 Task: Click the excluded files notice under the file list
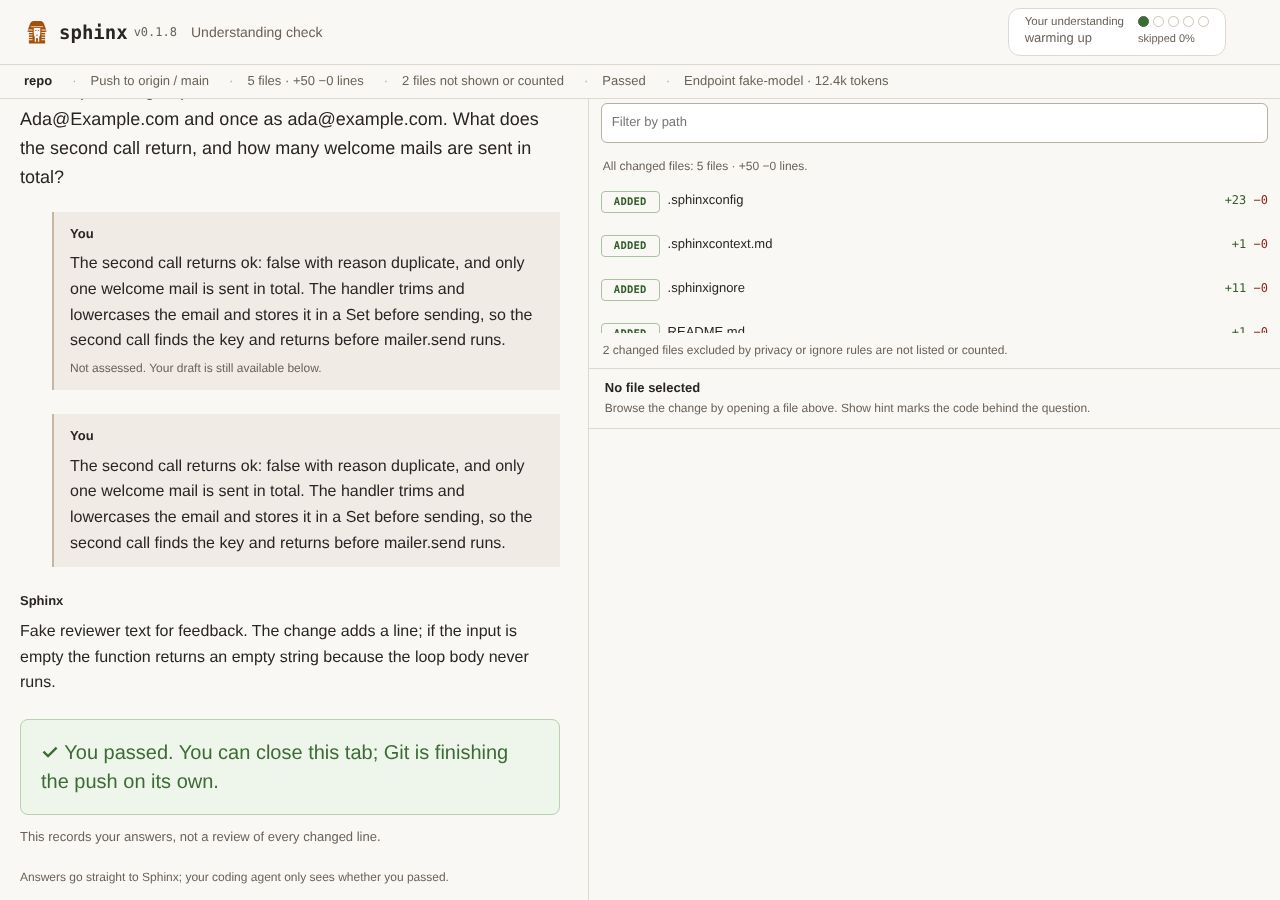805,350
